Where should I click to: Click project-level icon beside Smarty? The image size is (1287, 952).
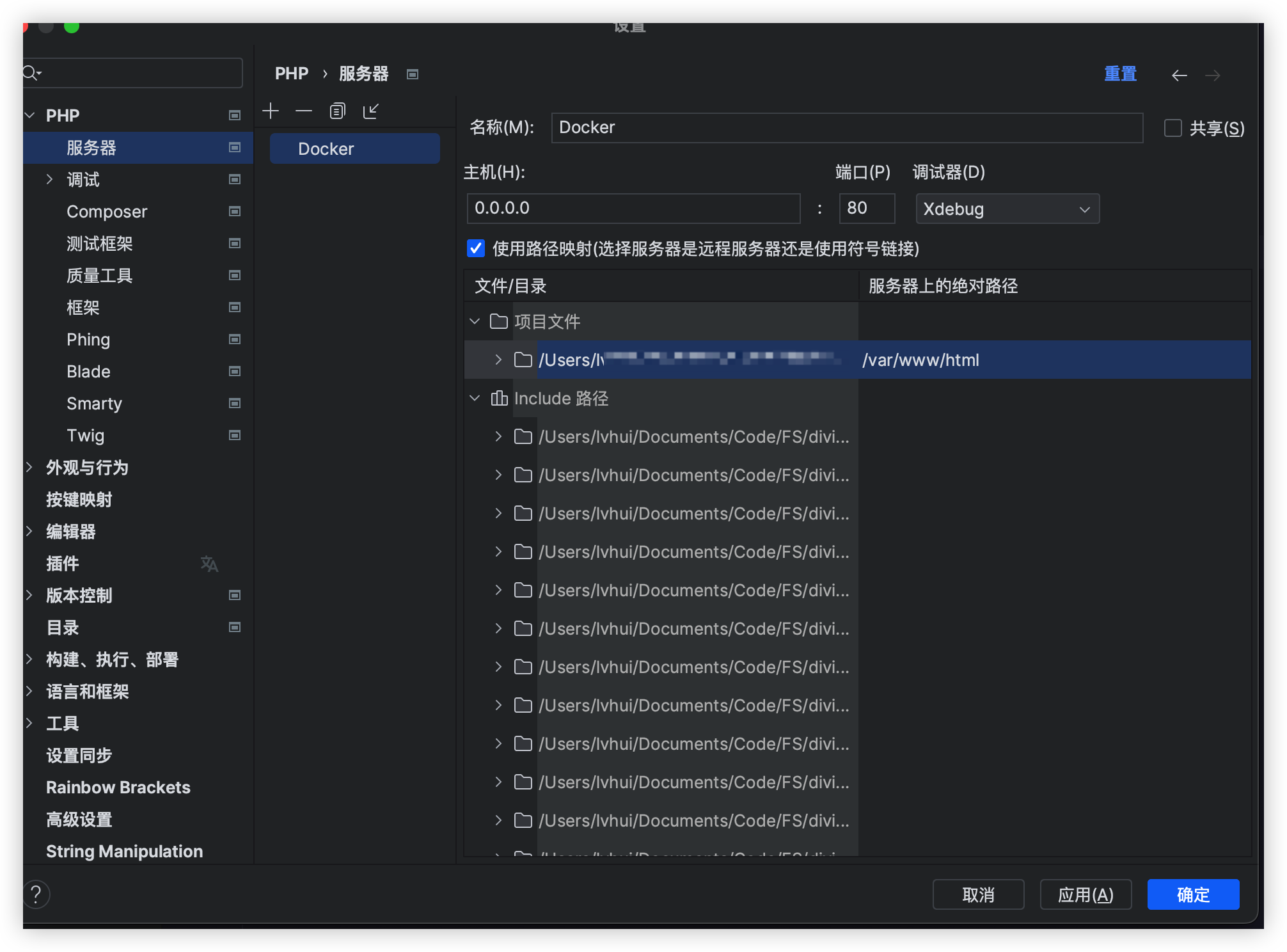pyautogui.click(x=235, y=403)
